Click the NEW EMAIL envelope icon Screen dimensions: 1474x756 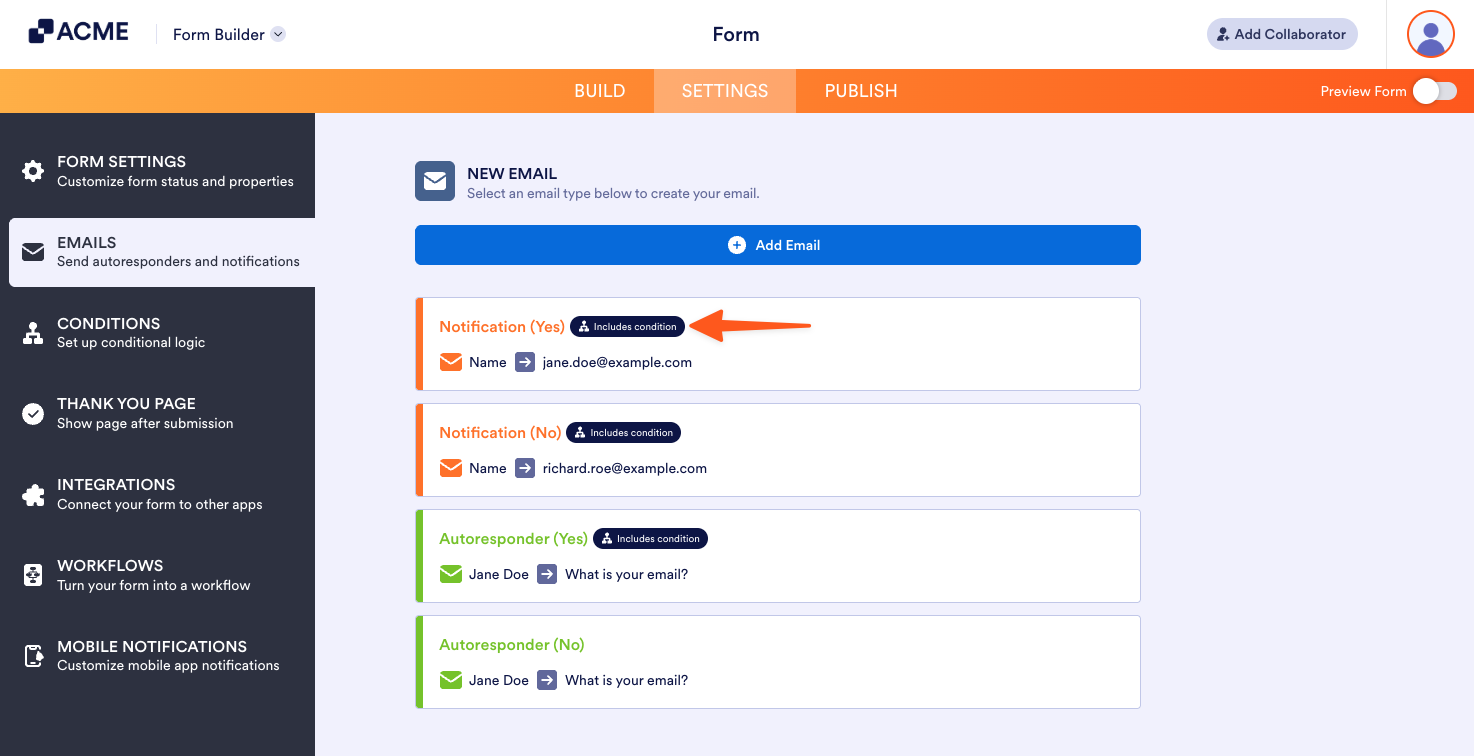(x=435, y=181)
